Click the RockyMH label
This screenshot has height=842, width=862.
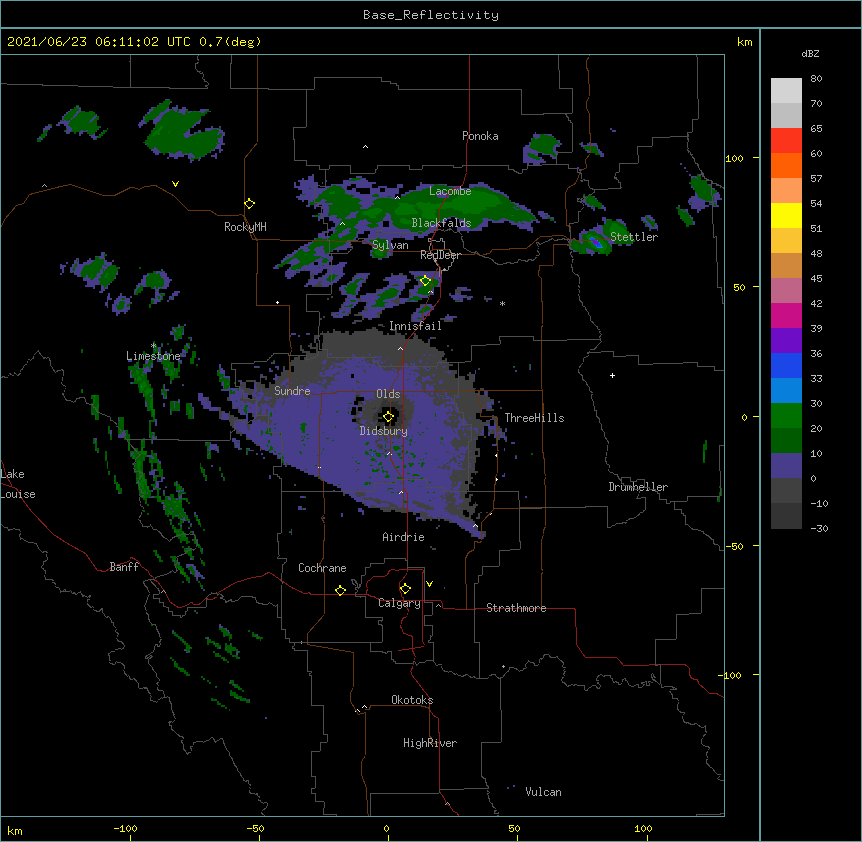point(245,227)
